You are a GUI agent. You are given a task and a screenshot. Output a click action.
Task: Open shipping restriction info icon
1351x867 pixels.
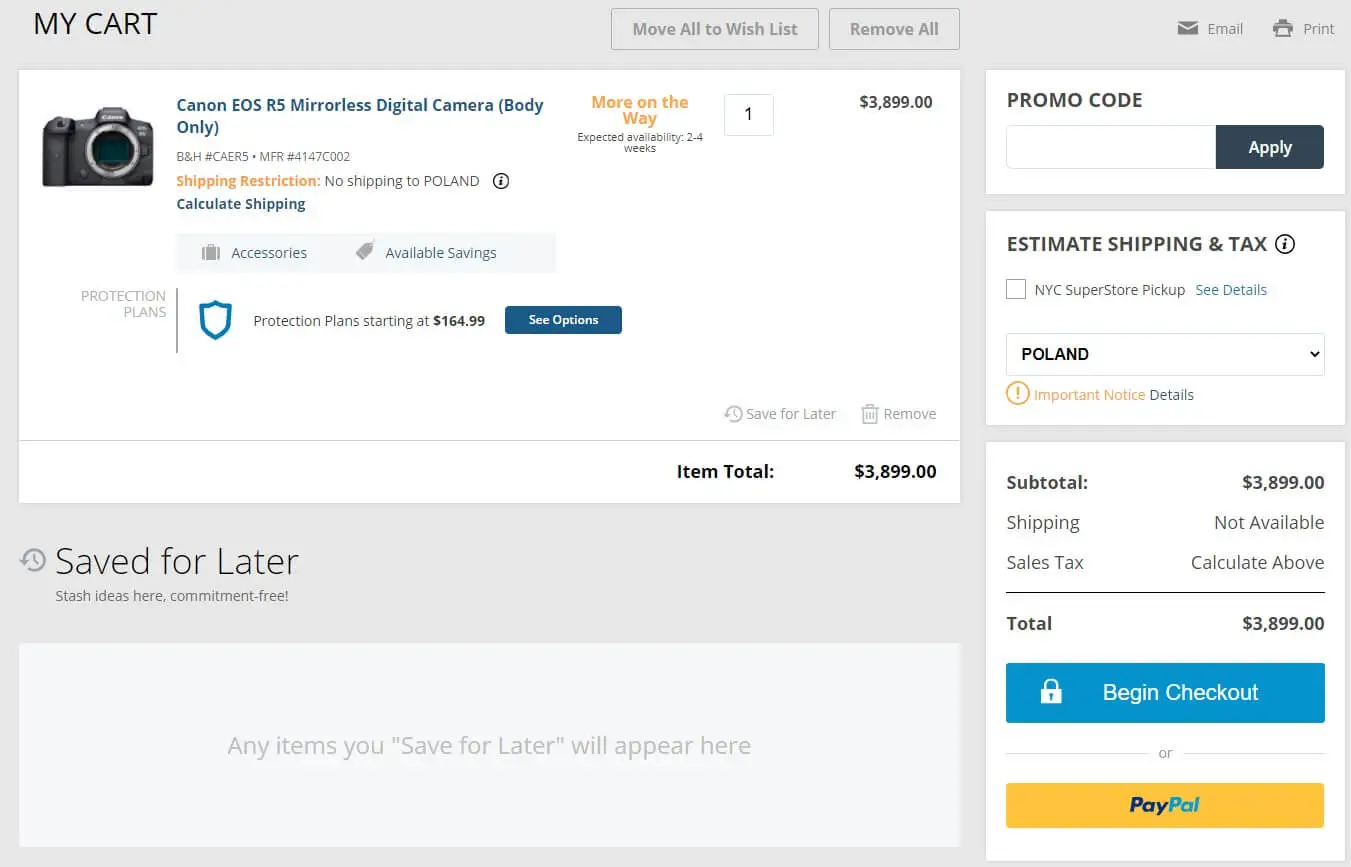point(502,181)
